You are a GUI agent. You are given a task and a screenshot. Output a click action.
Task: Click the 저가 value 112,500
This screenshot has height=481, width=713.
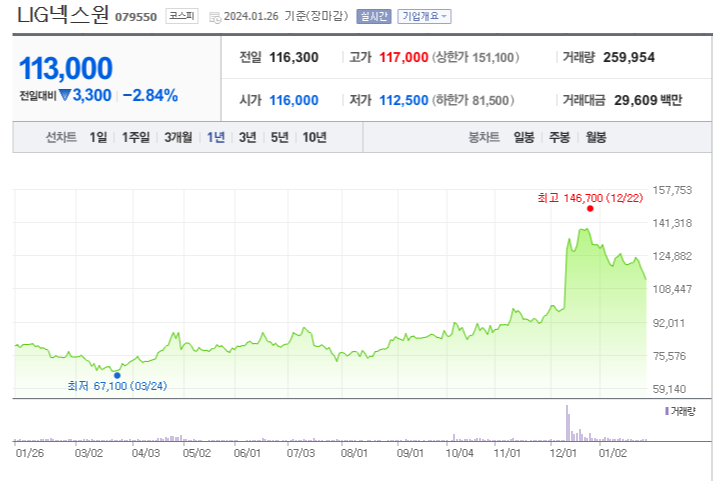404,100
